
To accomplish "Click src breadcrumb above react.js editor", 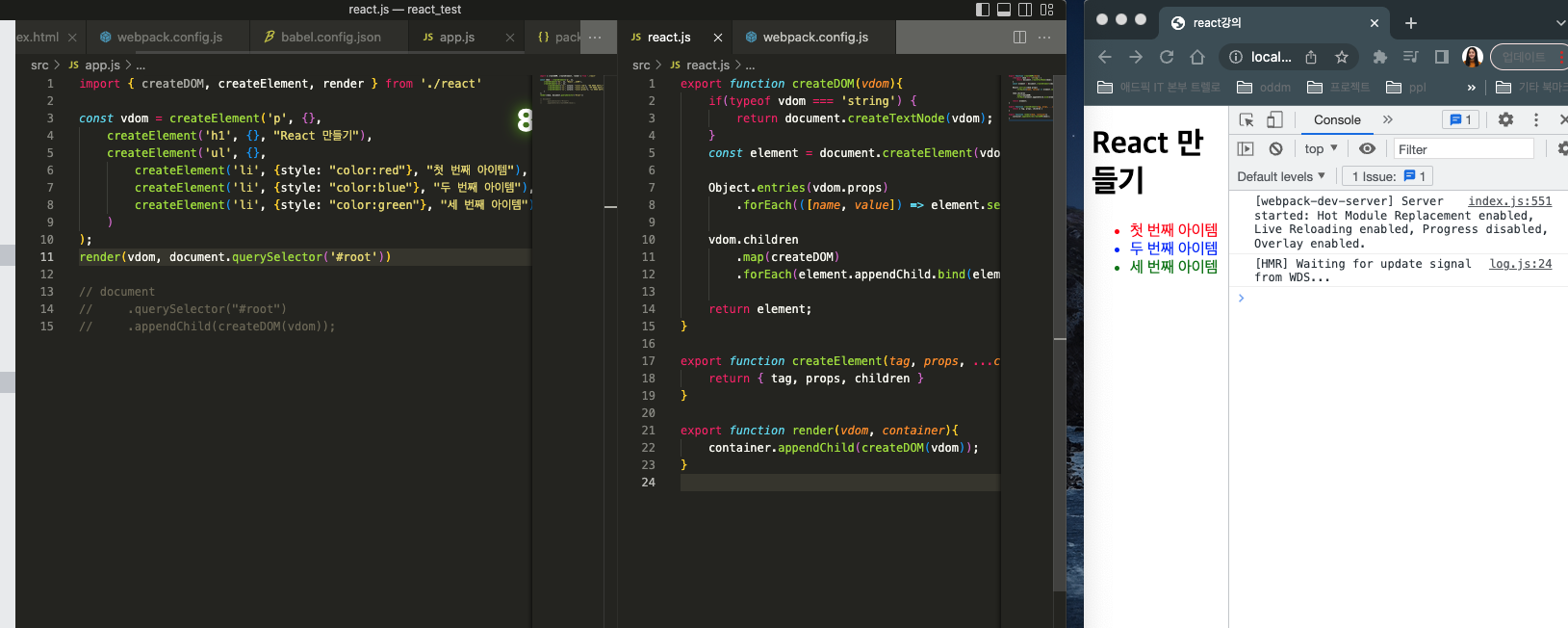I will click(641, 65).
